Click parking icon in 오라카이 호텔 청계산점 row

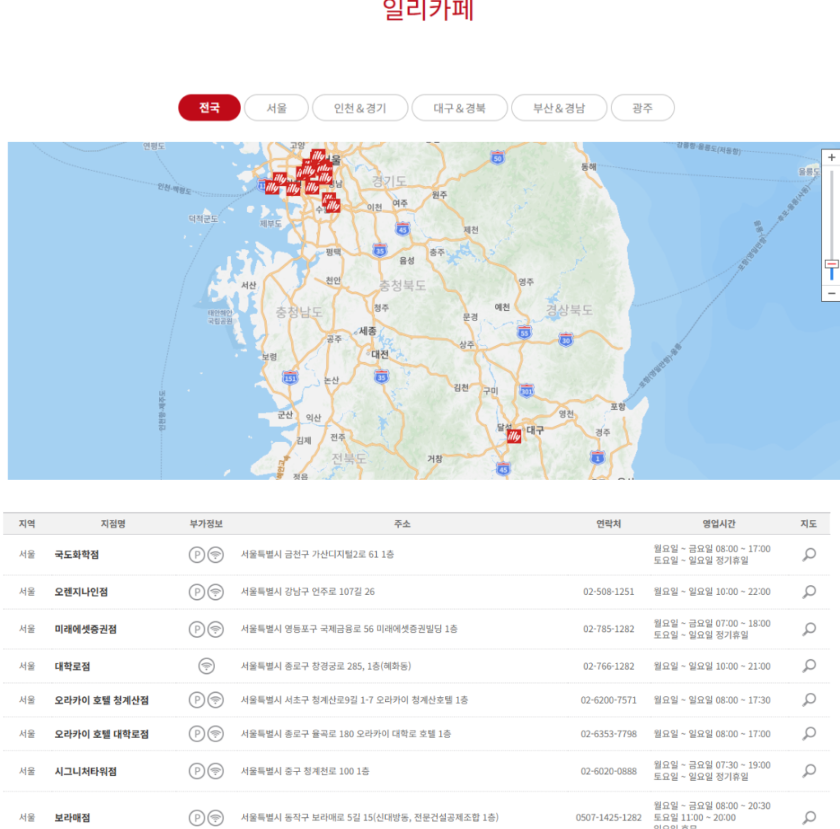coord(197,700)
